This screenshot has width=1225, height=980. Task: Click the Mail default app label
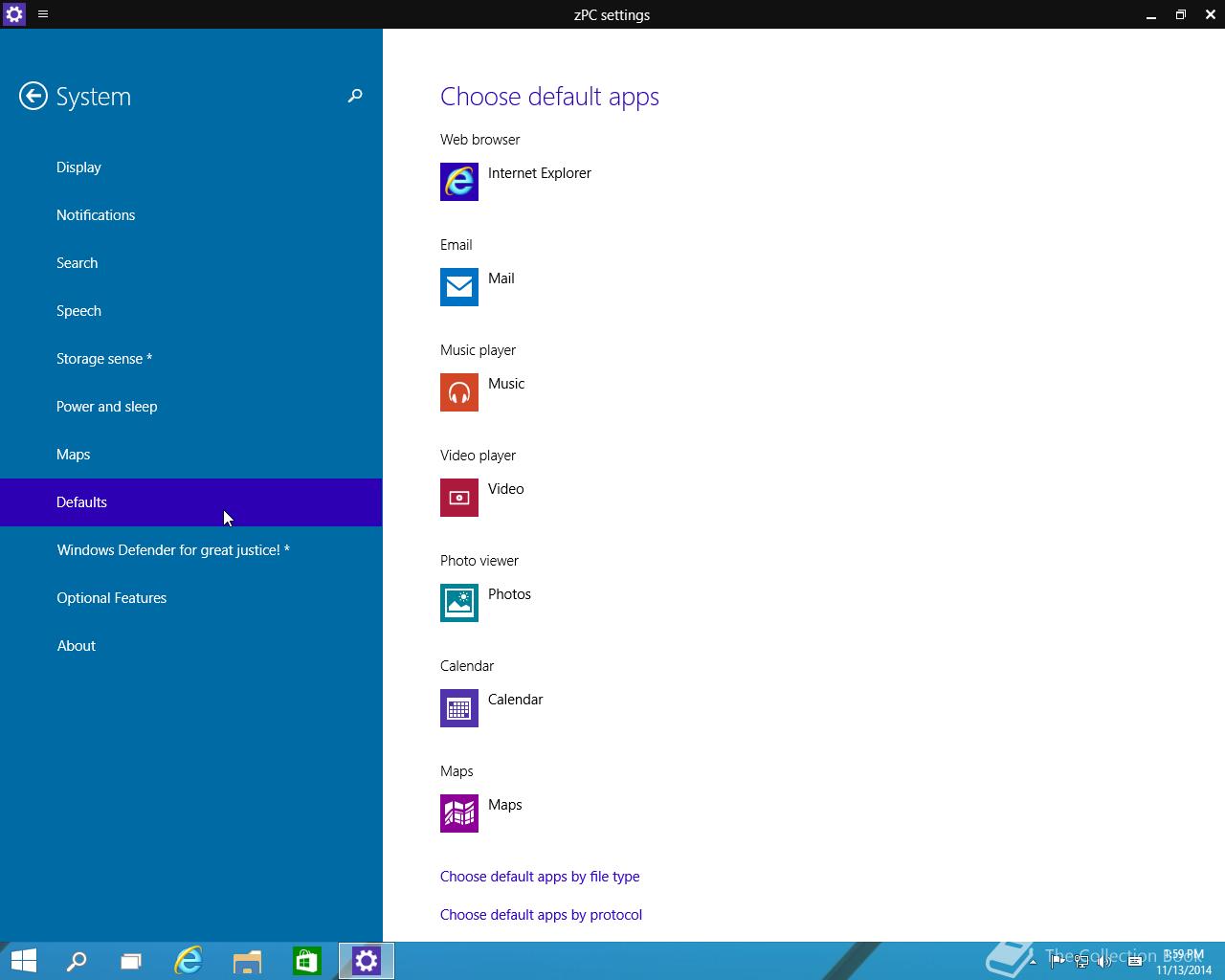coord(501,278)
